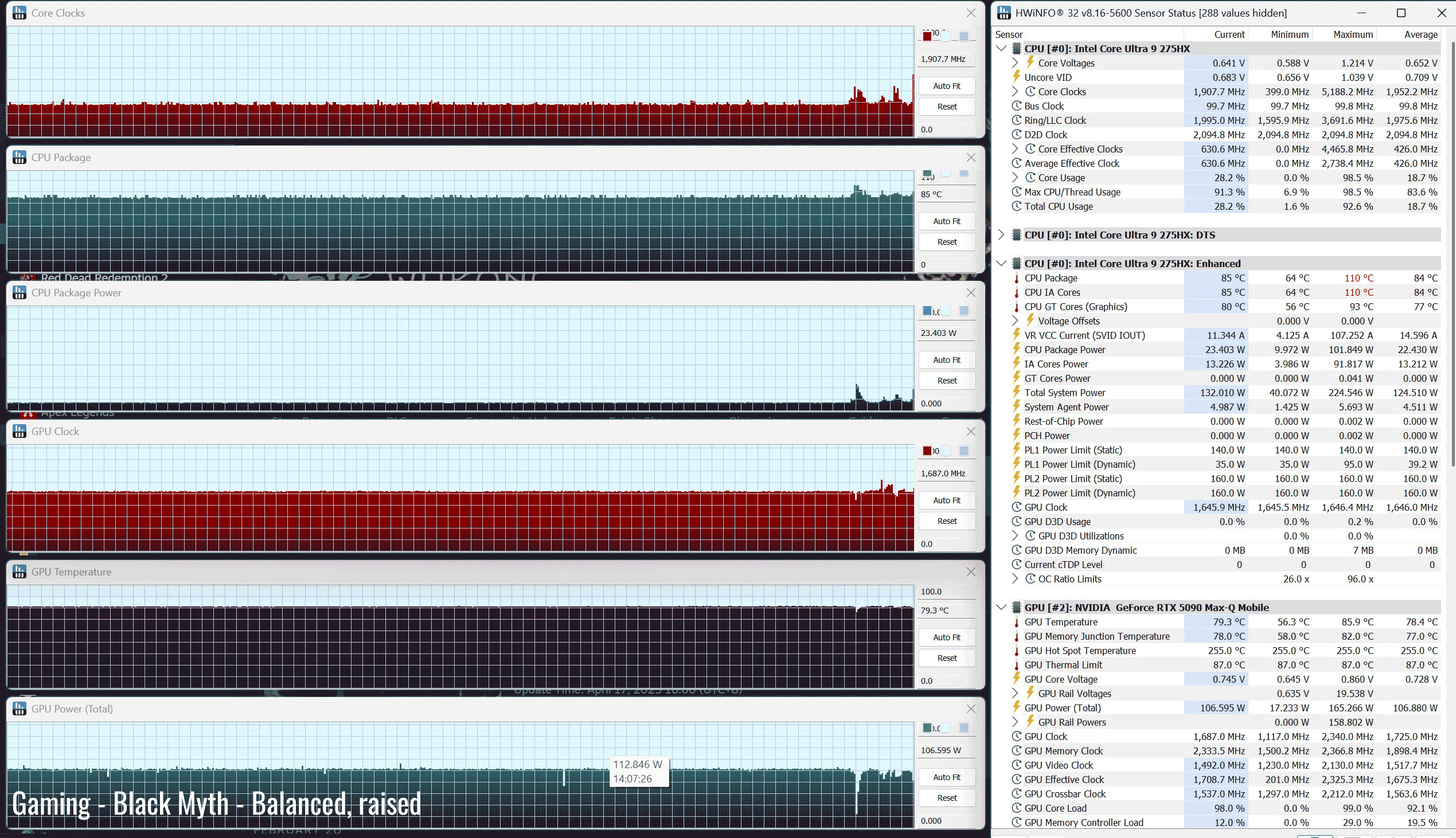Viewport: 1456px width, 838px height.
Task: Click the clock icon beside Total CPU Usage
Action: coord(1017,206)
